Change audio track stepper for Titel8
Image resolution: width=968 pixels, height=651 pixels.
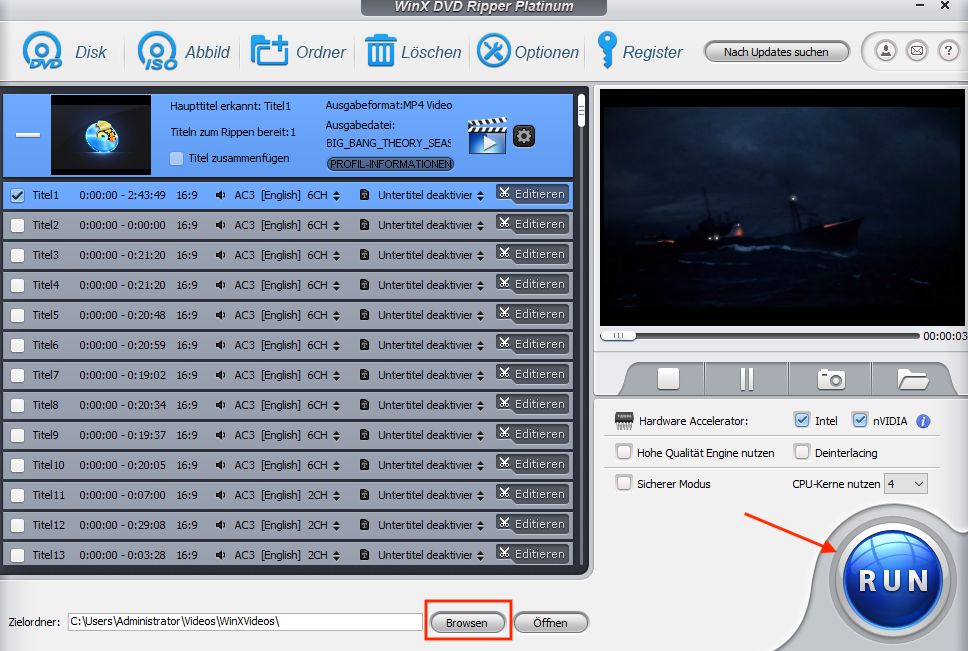tap(336, 405)
